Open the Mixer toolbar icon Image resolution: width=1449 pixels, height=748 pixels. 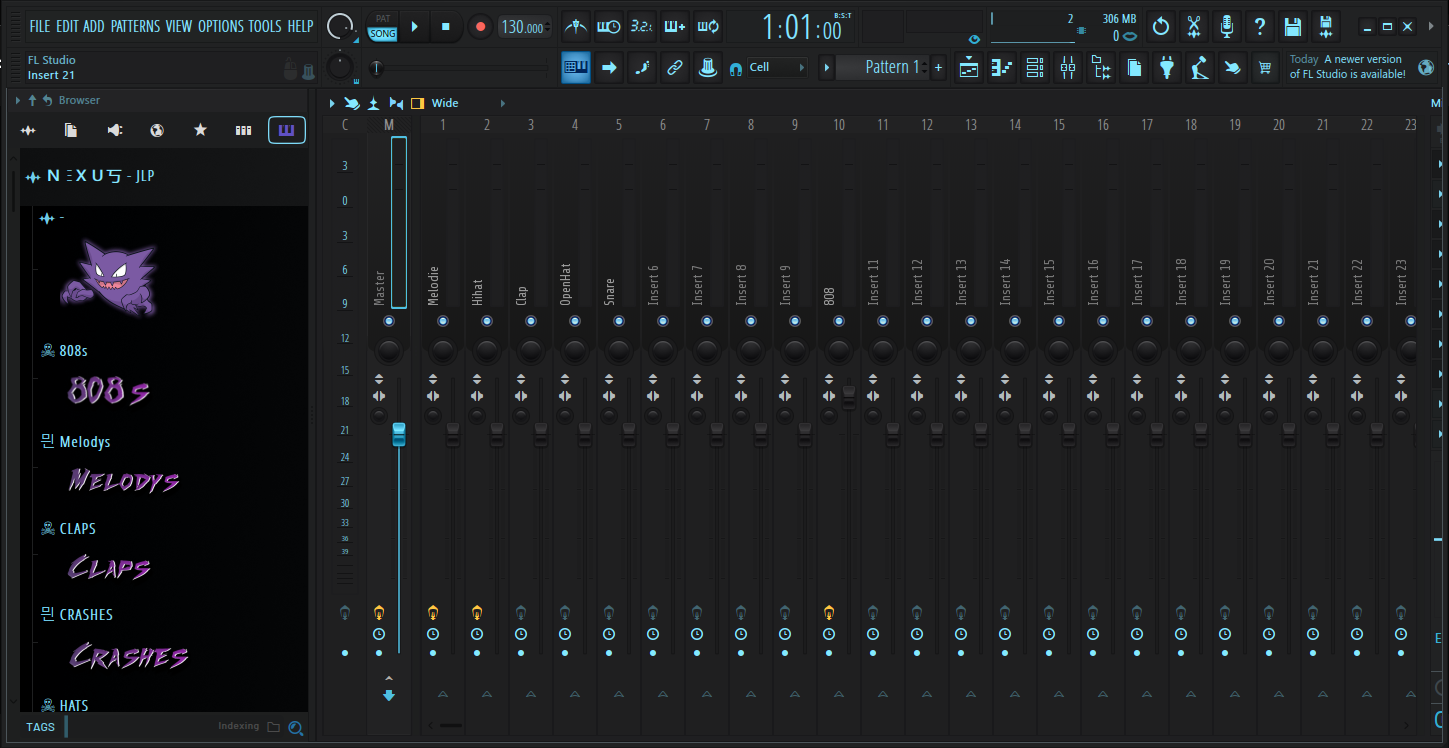pyautogui.click(x=1067, y=67)
